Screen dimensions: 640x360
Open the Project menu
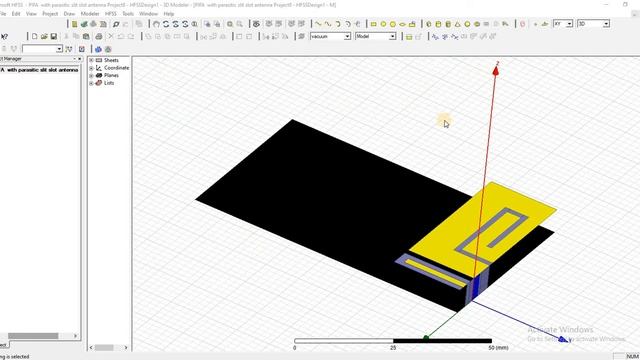(50, 13)
